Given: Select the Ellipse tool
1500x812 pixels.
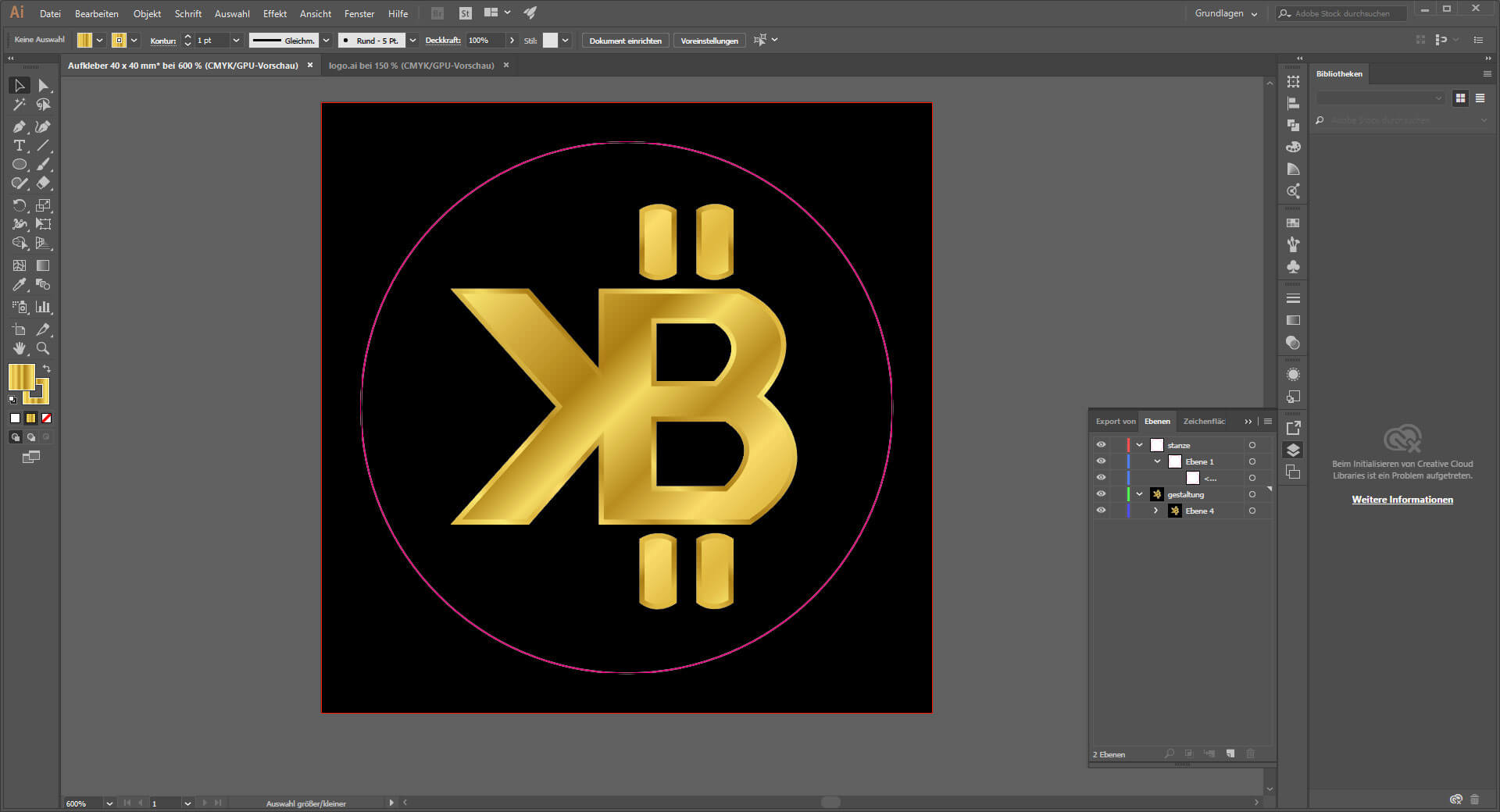Looking at the screenshot, I should click(x=19, y=165).
